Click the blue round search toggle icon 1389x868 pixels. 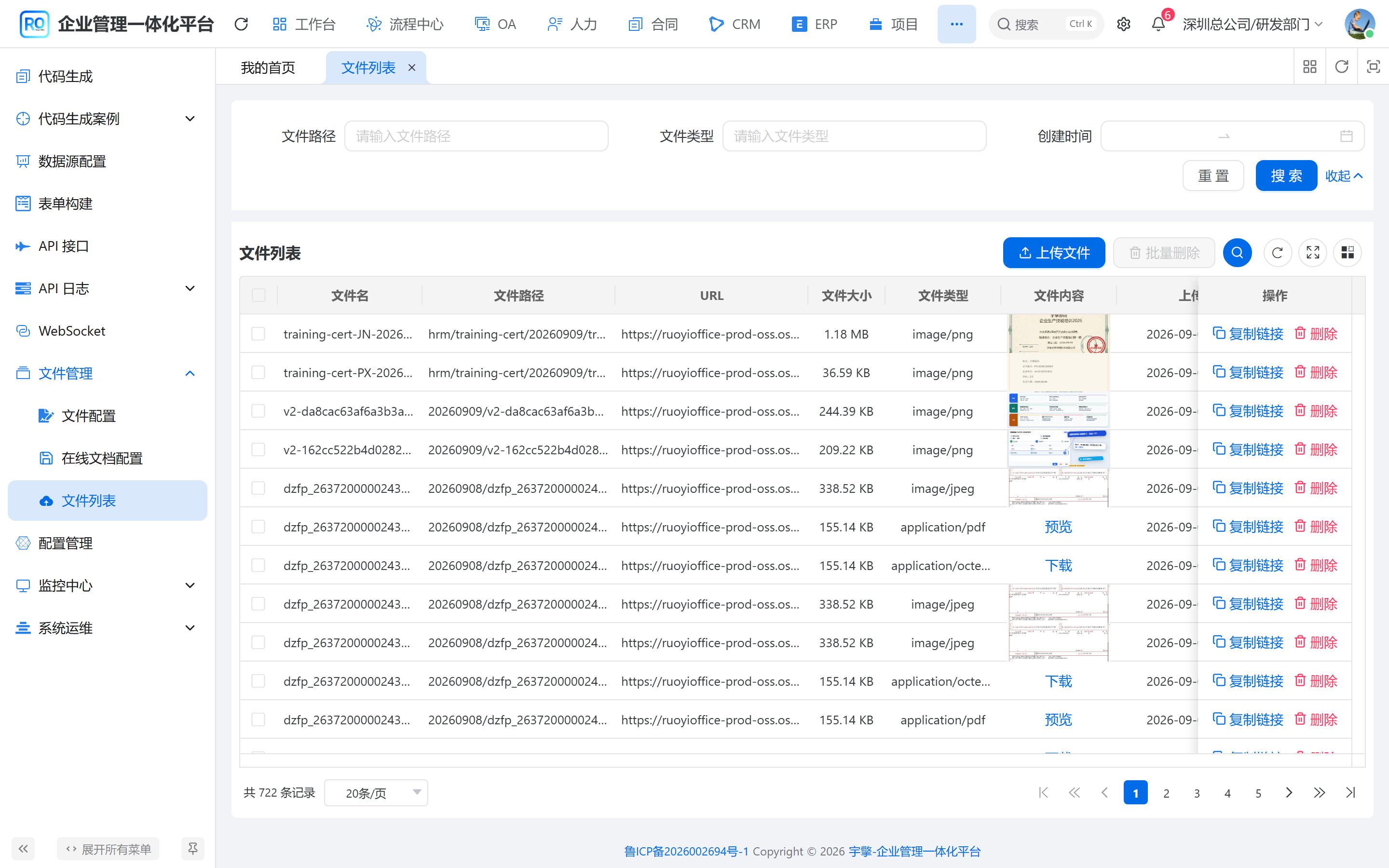[x=1238, y=253]
